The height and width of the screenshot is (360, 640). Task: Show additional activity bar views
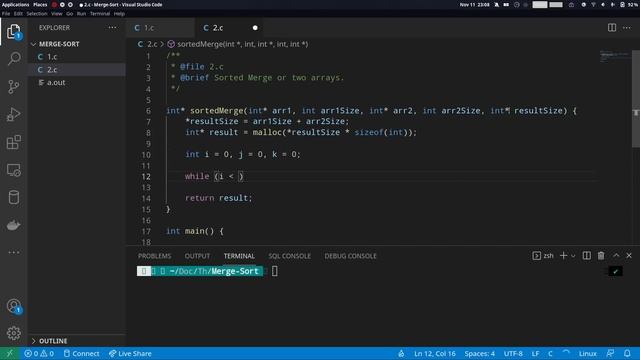pos(13,252)
